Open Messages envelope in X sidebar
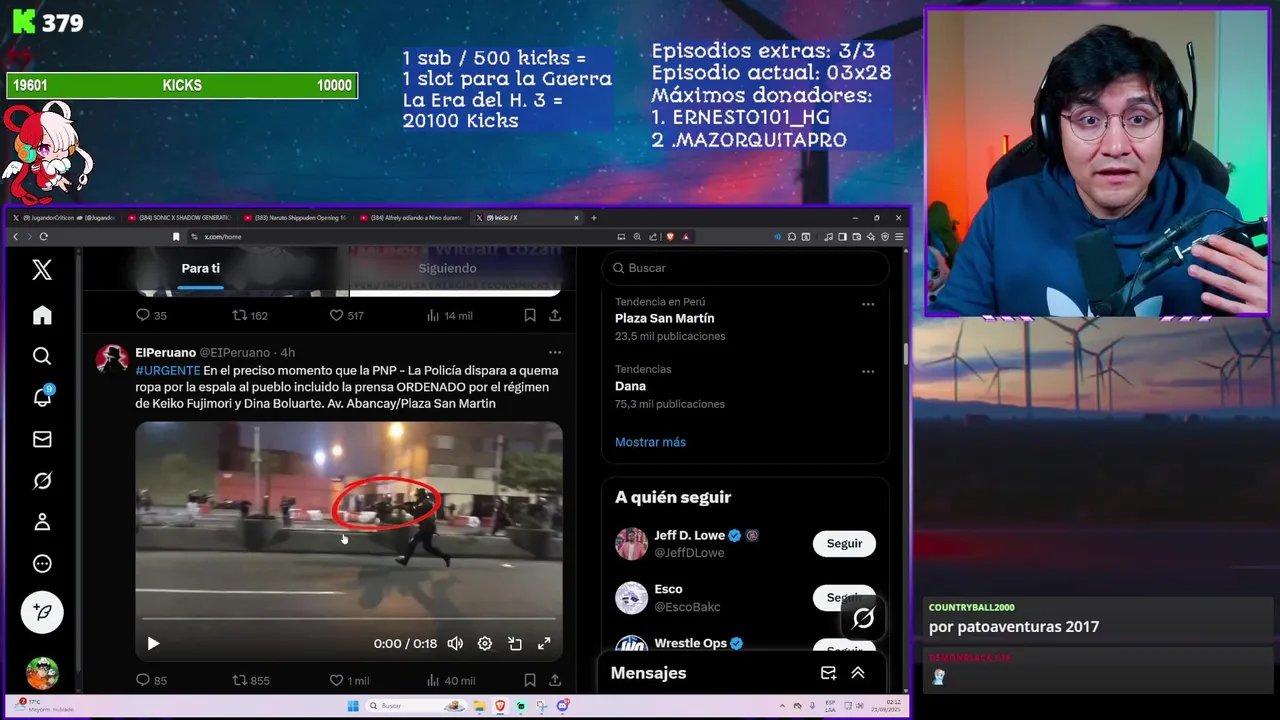1280x720 pixels. pos(42,439)
